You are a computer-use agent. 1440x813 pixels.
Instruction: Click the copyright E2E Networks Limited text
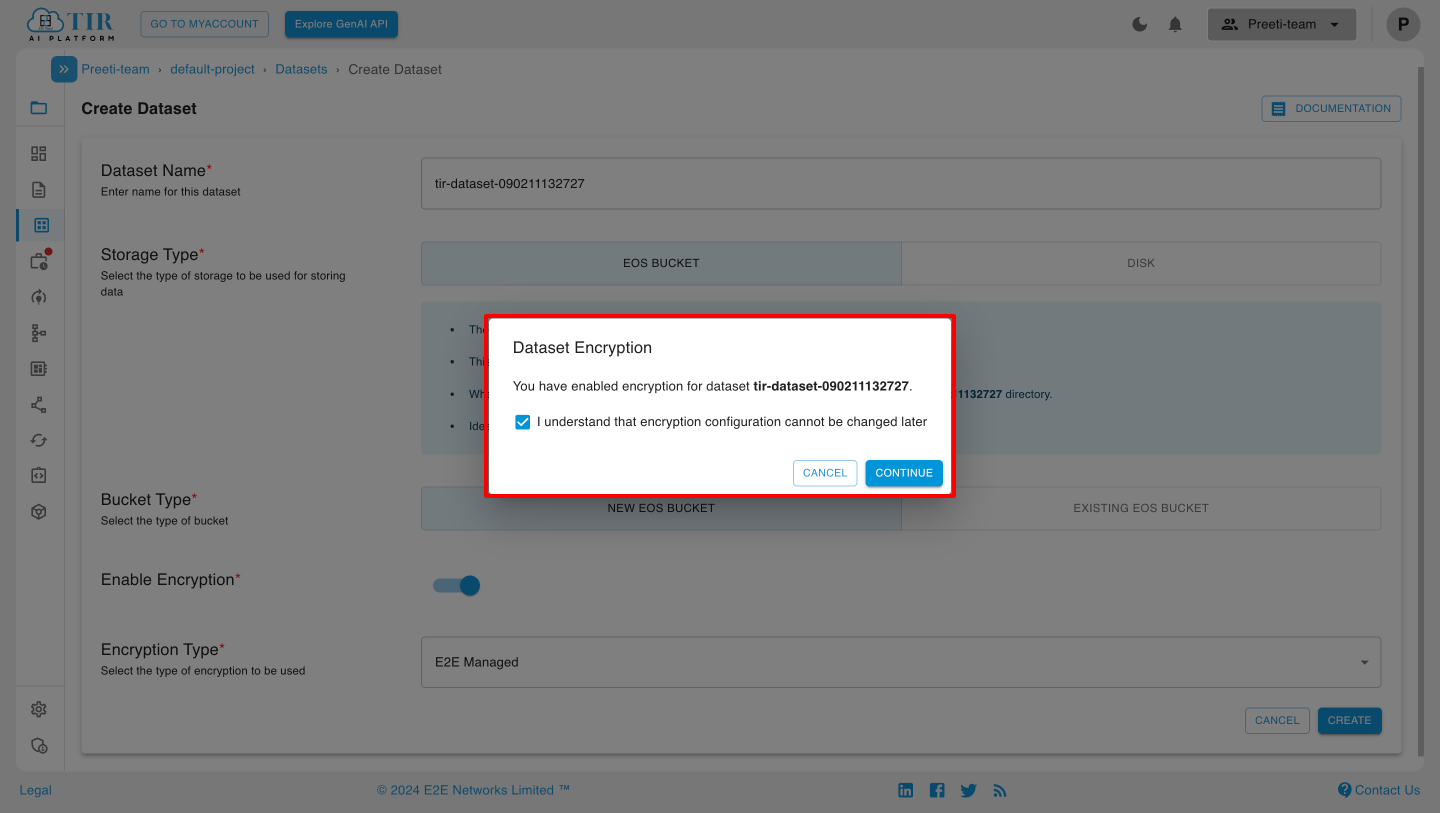(473, 790)
